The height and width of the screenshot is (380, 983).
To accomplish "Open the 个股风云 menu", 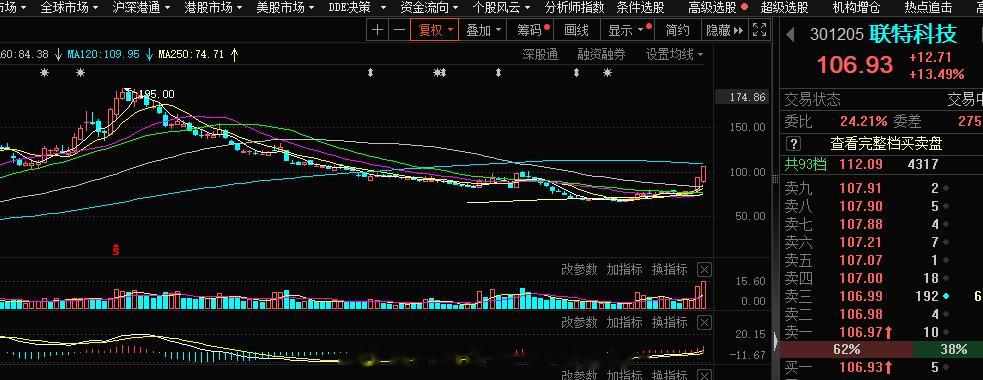I will (502, 8).
